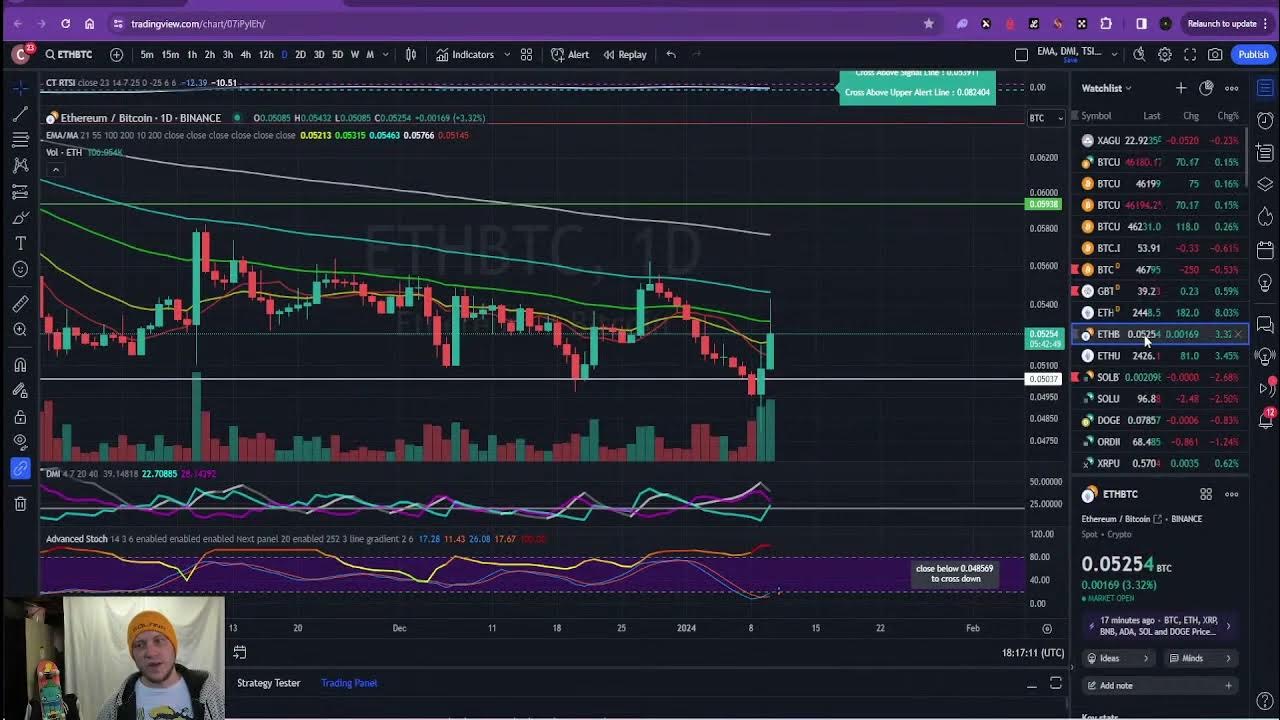Screen dimensions: 1280x720
Task: Click the blue Publish button
Action: tap(1252, 55)
